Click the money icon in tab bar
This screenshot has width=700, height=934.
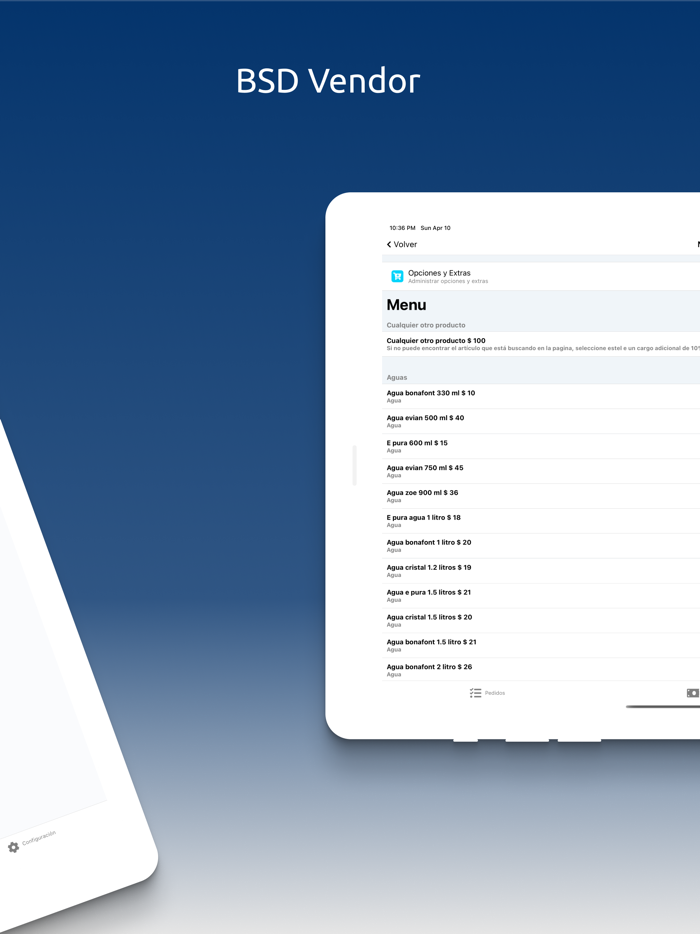692,693
